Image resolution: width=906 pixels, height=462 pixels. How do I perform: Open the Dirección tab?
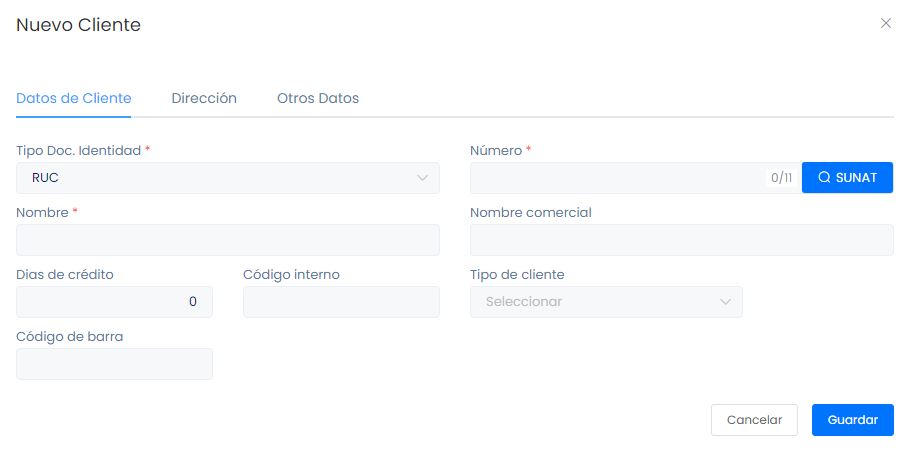coord(204,99)
